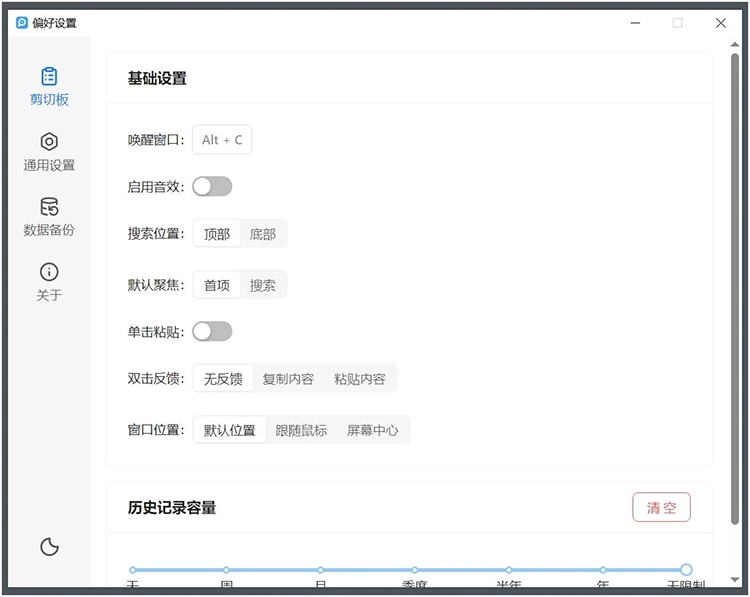The image size is (750, 597).
Task: Click the 清空 clear history button
Action: [661, 507]
